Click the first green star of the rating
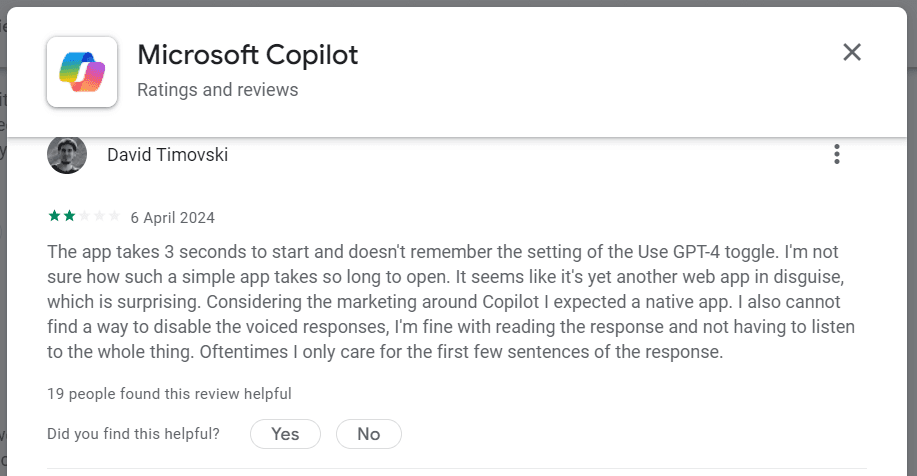 pyautogui.click(x=53, y=216)
